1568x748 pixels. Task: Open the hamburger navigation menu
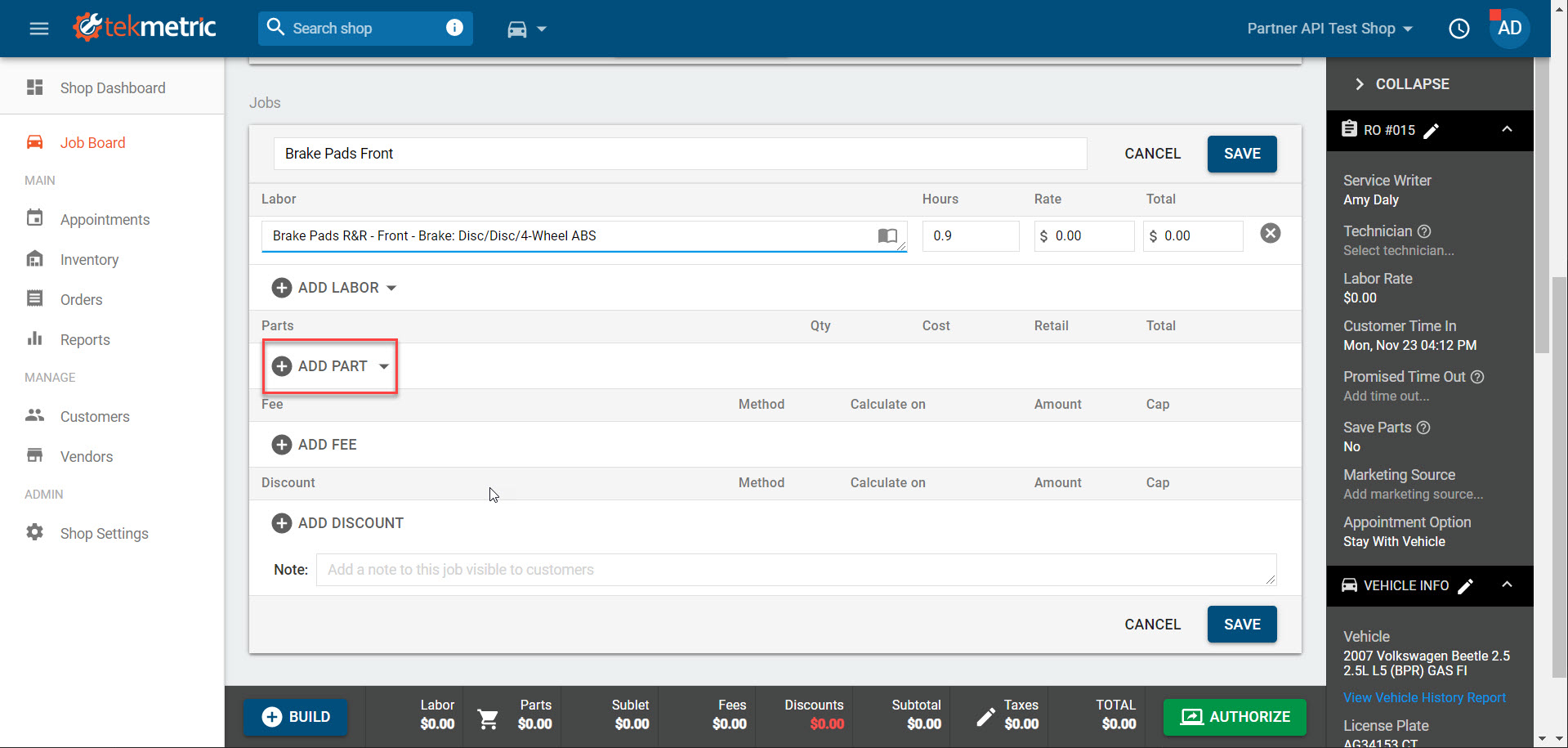38,29
